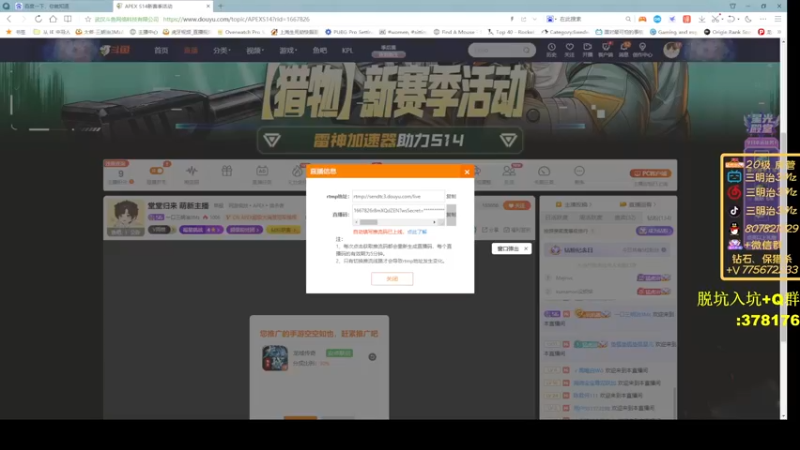
Task: Click the douyu.com address bar URL
Action: pyautogui.click(x=236, y=19)
